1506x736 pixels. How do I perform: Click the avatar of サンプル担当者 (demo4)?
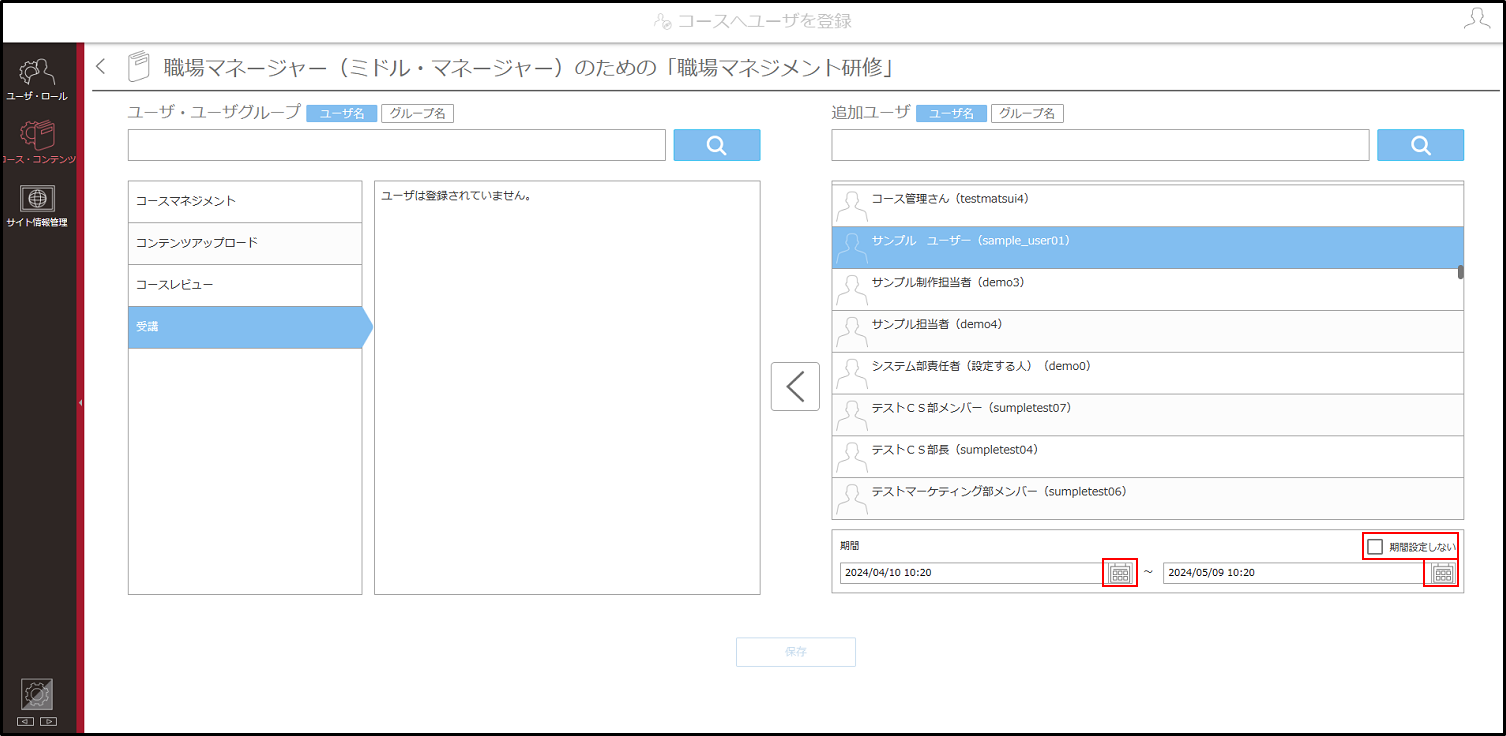pyautogui.click(x=851, y=332)
